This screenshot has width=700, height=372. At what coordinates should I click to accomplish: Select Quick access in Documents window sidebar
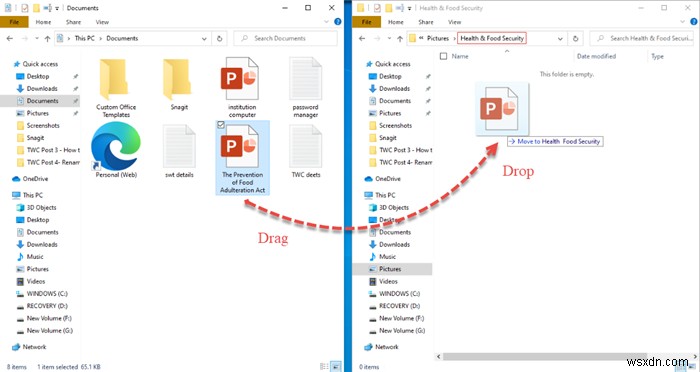point(40,64)
